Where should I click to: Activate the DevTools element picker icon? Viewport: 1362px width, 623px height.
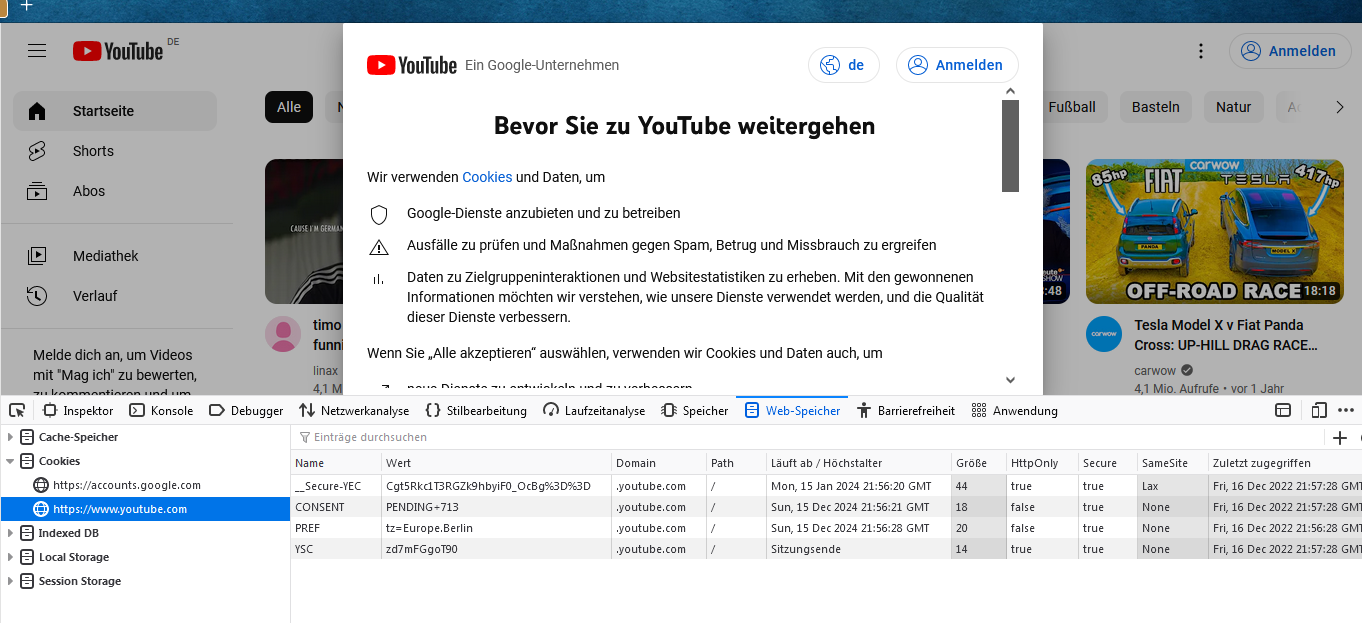tap(17, 410)
